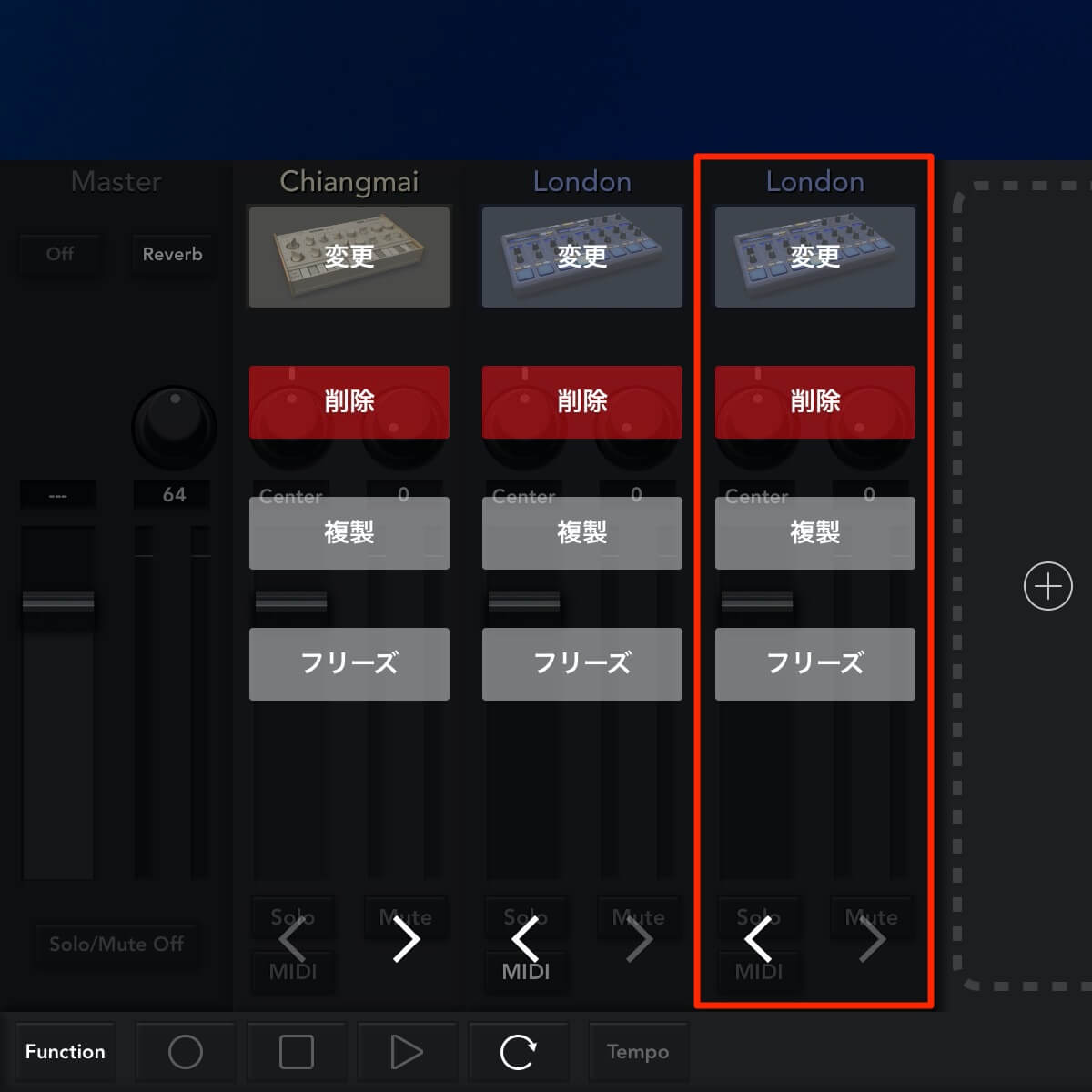
Task: Open the Function menu
Action: [x=66, y=1052]
